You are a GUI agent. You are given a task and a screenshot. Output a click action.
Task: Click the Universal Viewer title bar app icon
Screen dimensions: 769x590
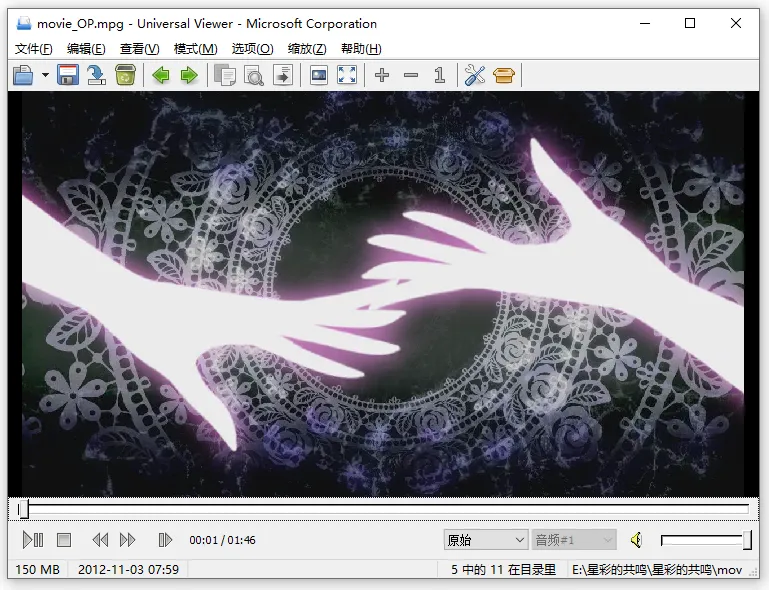(24, 24)
